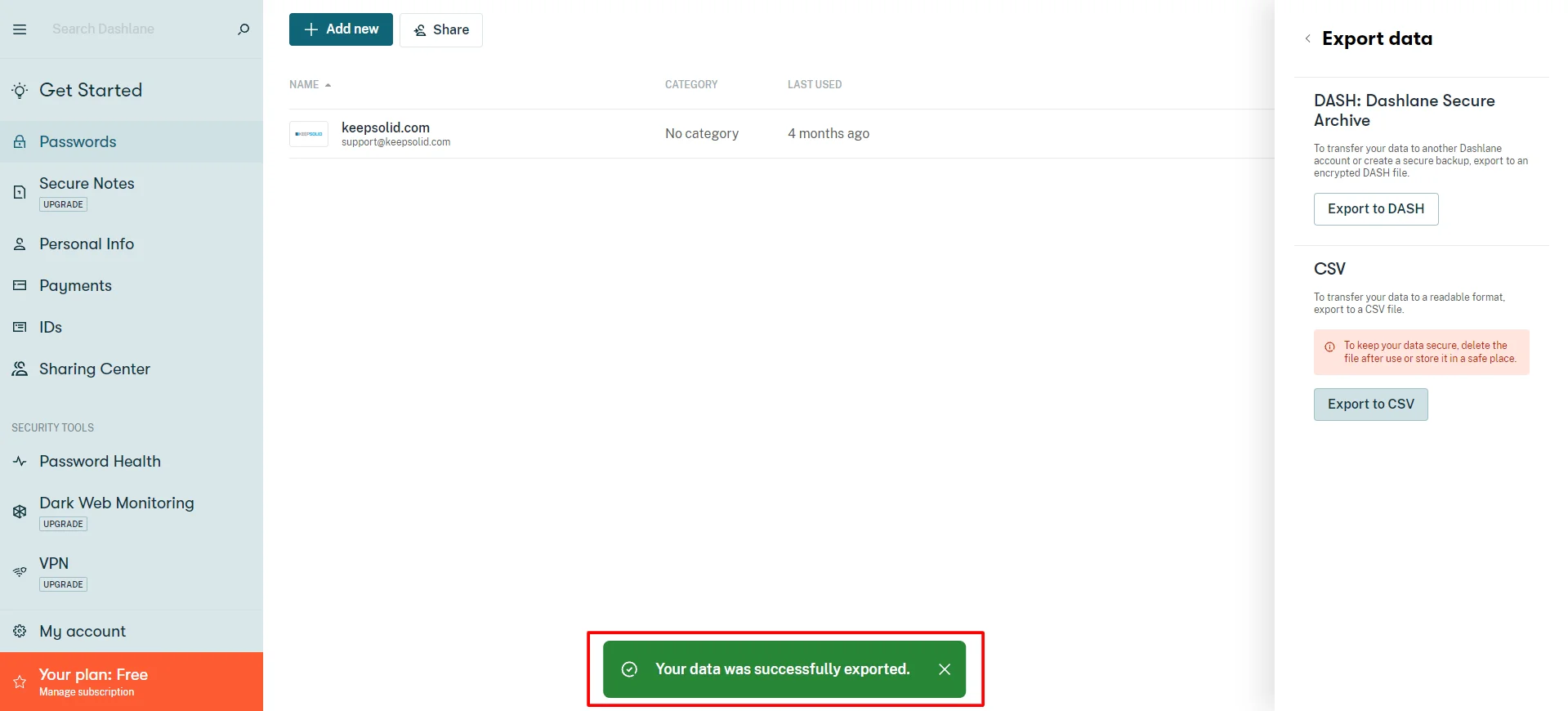1568x711 pixels.
Task: Dismiss the export success notification
Action: [x=945, y=669]
